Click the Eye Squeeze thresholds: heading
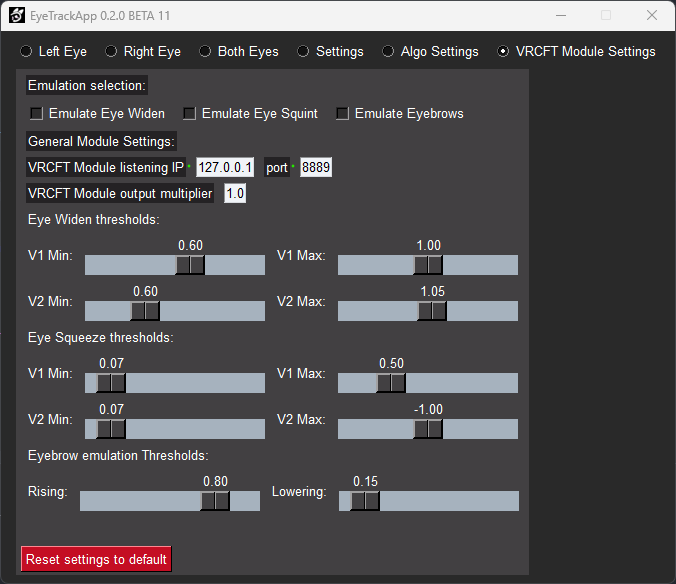The width and height of the screenshot is (676, 584). tap(100, 337)
